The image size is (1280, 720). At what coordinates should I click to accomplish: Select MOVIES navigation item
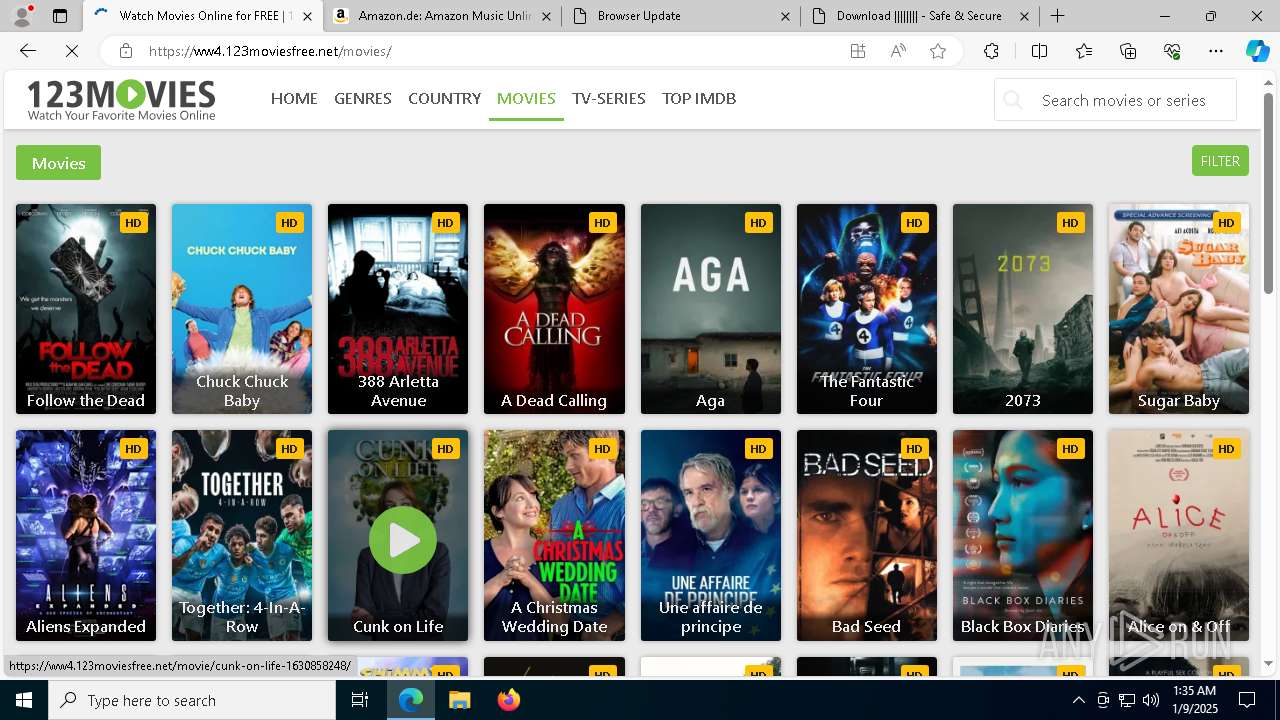tap(526, 98)
